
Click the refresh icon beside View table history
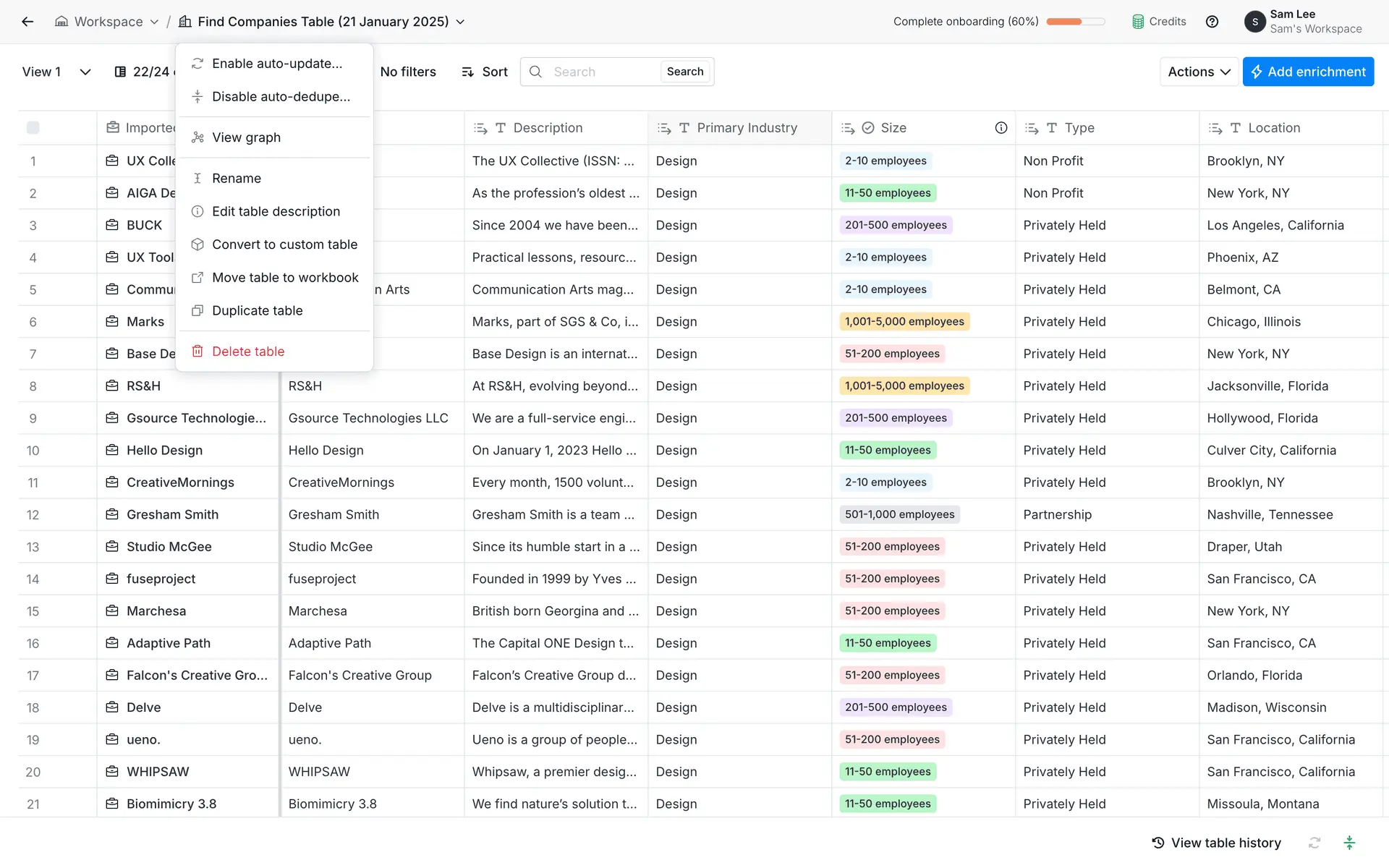click(1314, 843)
